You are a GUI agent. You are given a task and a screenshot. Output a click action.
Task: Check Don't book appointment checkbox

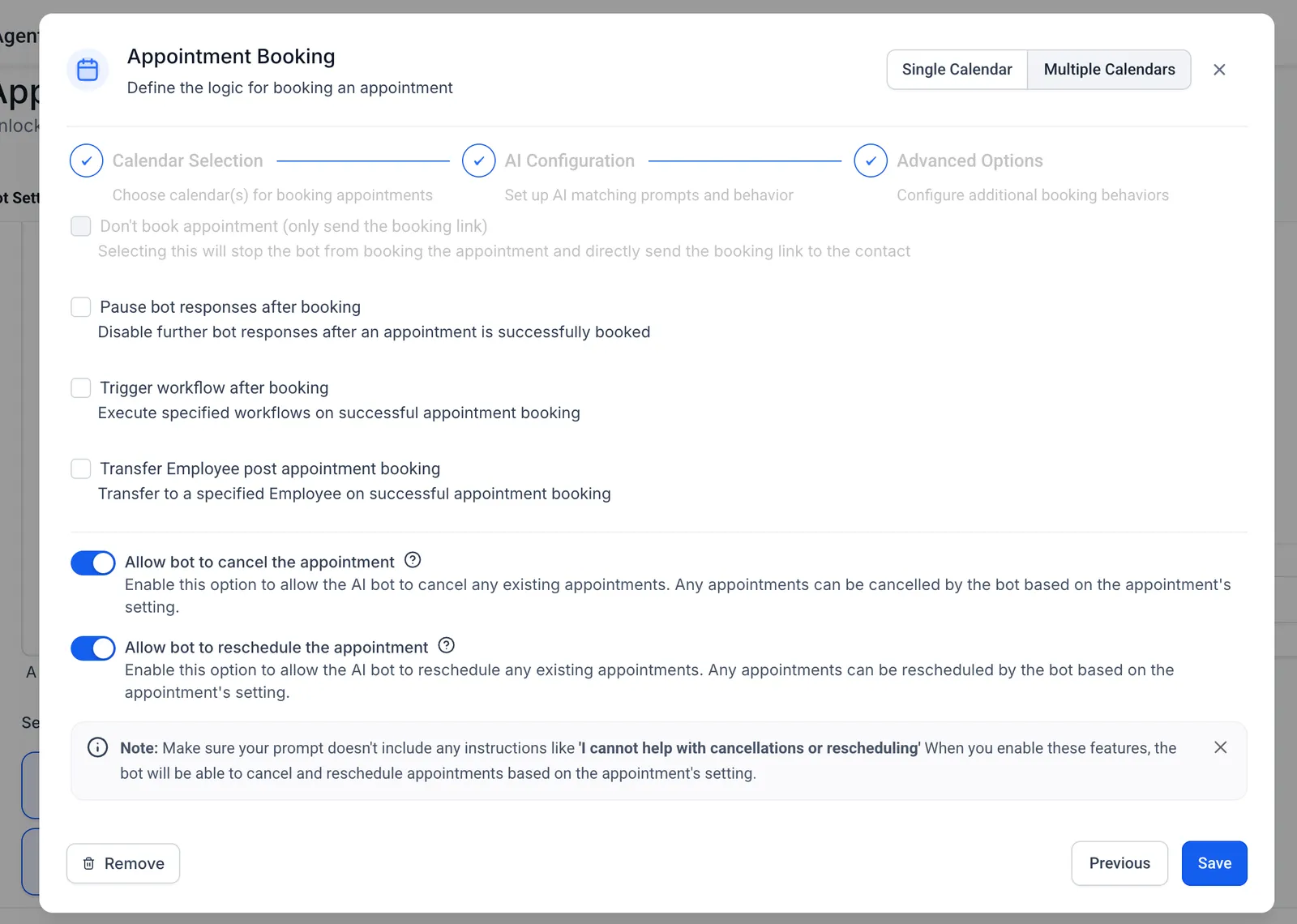tap(81, 226)
